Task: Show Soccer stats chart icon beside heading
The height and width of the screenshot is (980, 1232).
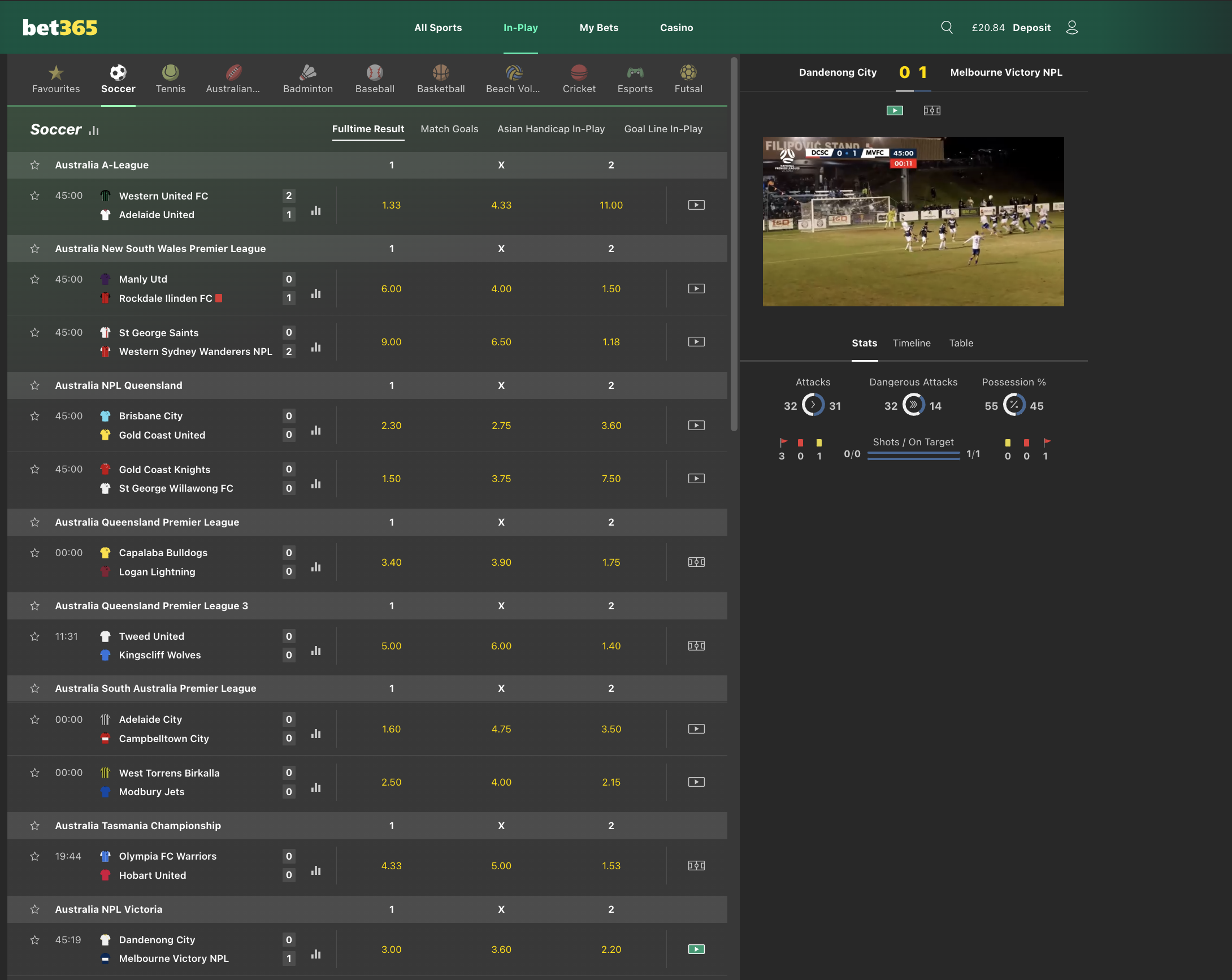Action: pyautogui.click(x=94, y=131)
